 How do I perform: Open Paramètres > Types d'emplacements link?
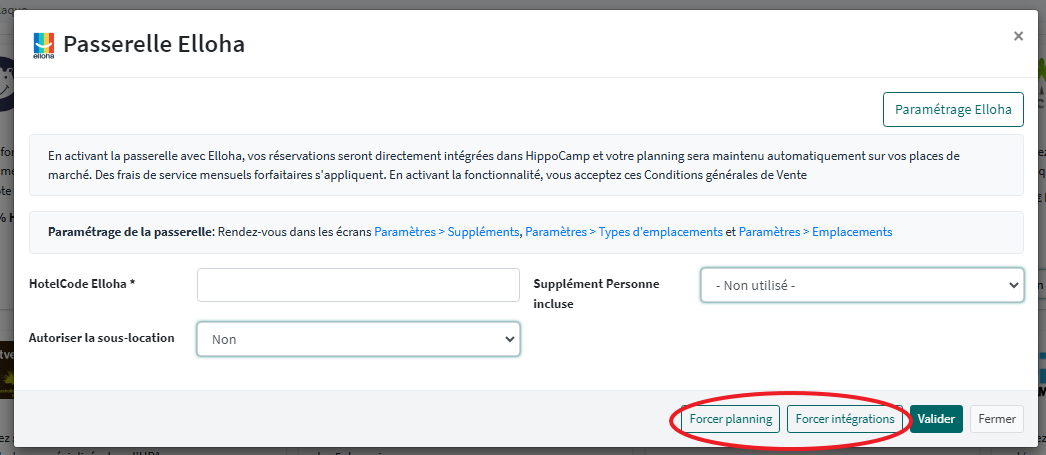(624, 232)
